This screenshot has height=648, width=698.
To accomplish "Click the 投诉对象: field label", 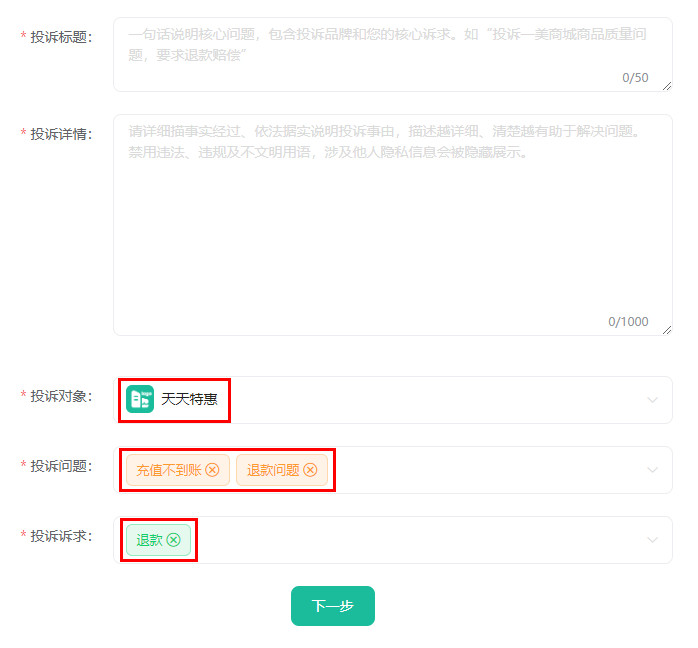I will tap(61, 396).
